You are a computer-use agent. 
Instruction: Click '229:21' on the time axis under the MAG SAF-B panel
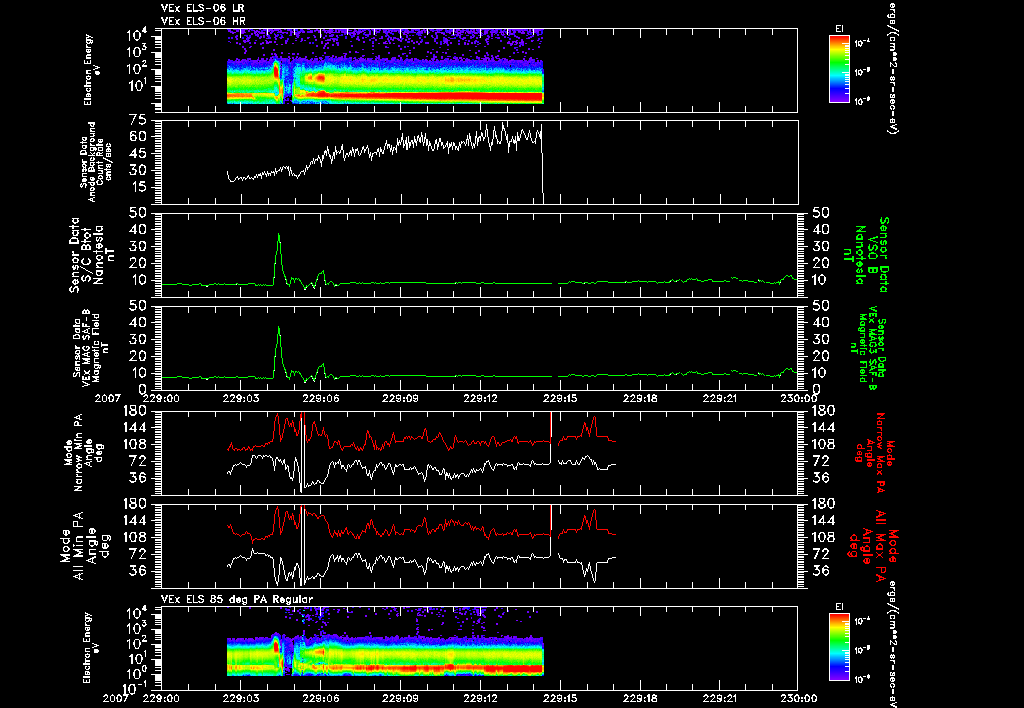coord(719,398)
